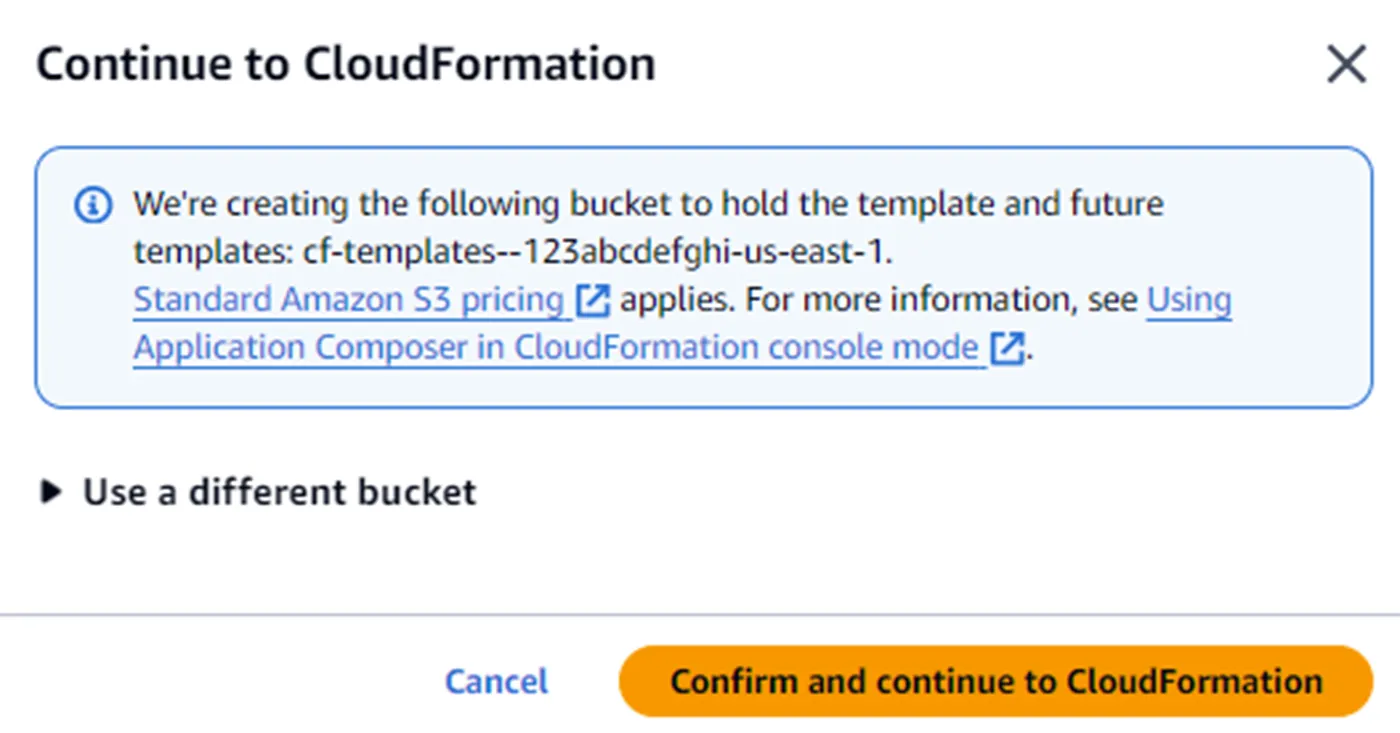Image resolution: width=1400 pixels, height=733 pixels.
Task: Click the 'Use a different bucket' label
Action: click(x=279, y=492)
